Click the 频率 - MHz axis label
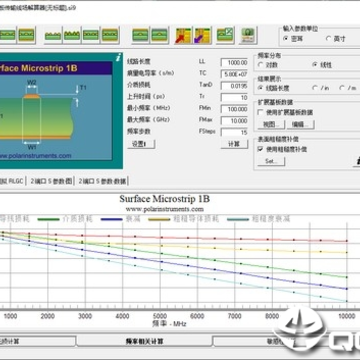Image resolution: width=360 pixels, height=360 pixels. (169, 323)
